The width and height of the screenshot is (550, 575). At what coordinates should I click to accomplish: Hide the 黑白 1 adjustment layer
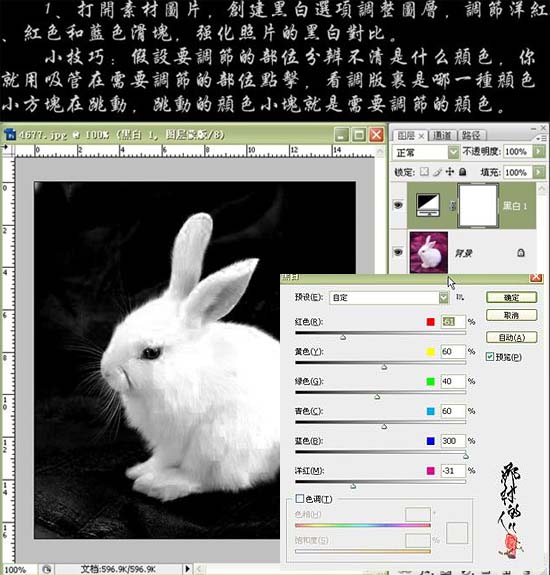[x=398, y=205]
